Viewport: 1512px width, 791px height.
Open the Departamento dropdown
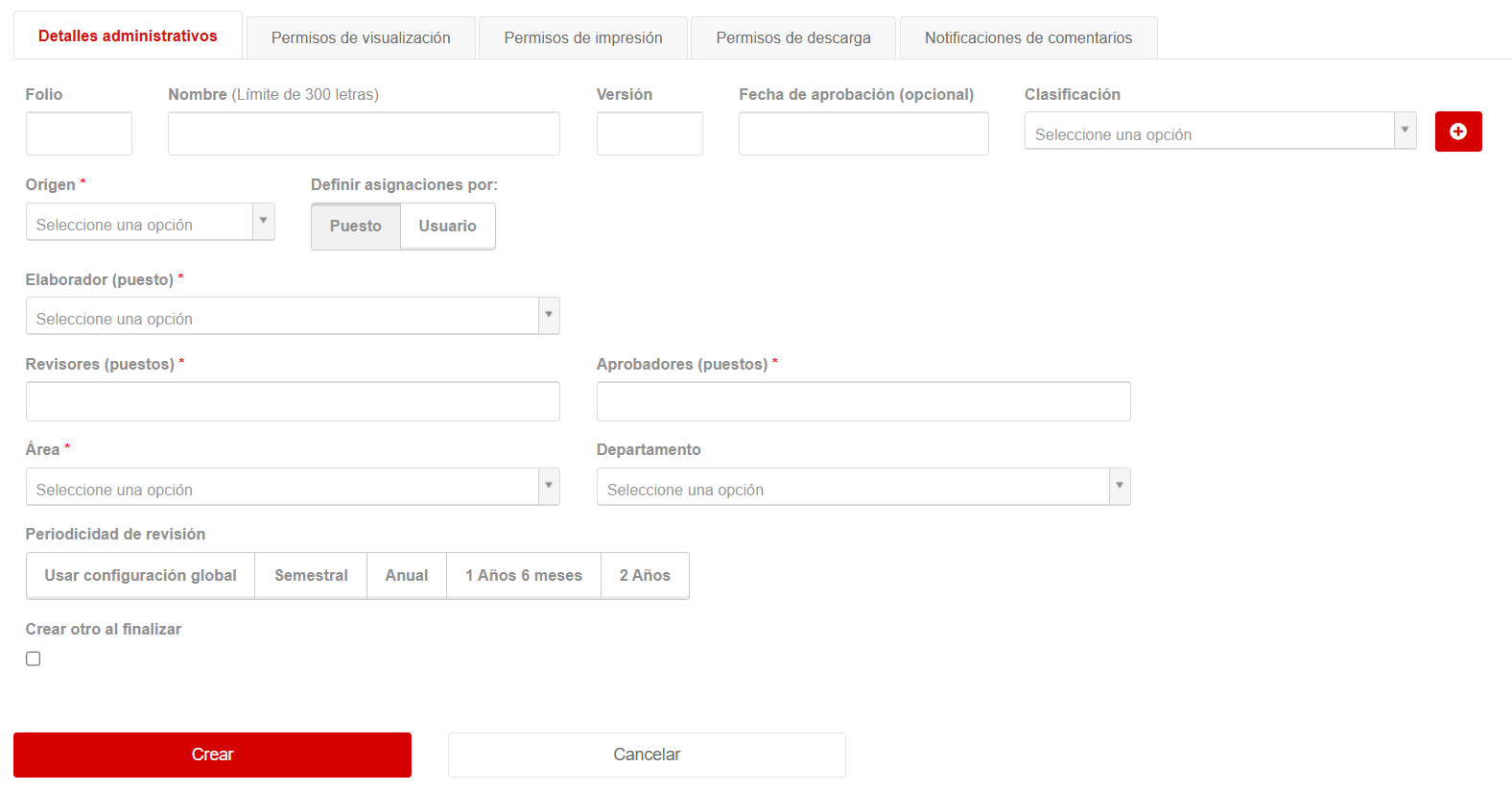pyautogui.click(x=862, y=487)
